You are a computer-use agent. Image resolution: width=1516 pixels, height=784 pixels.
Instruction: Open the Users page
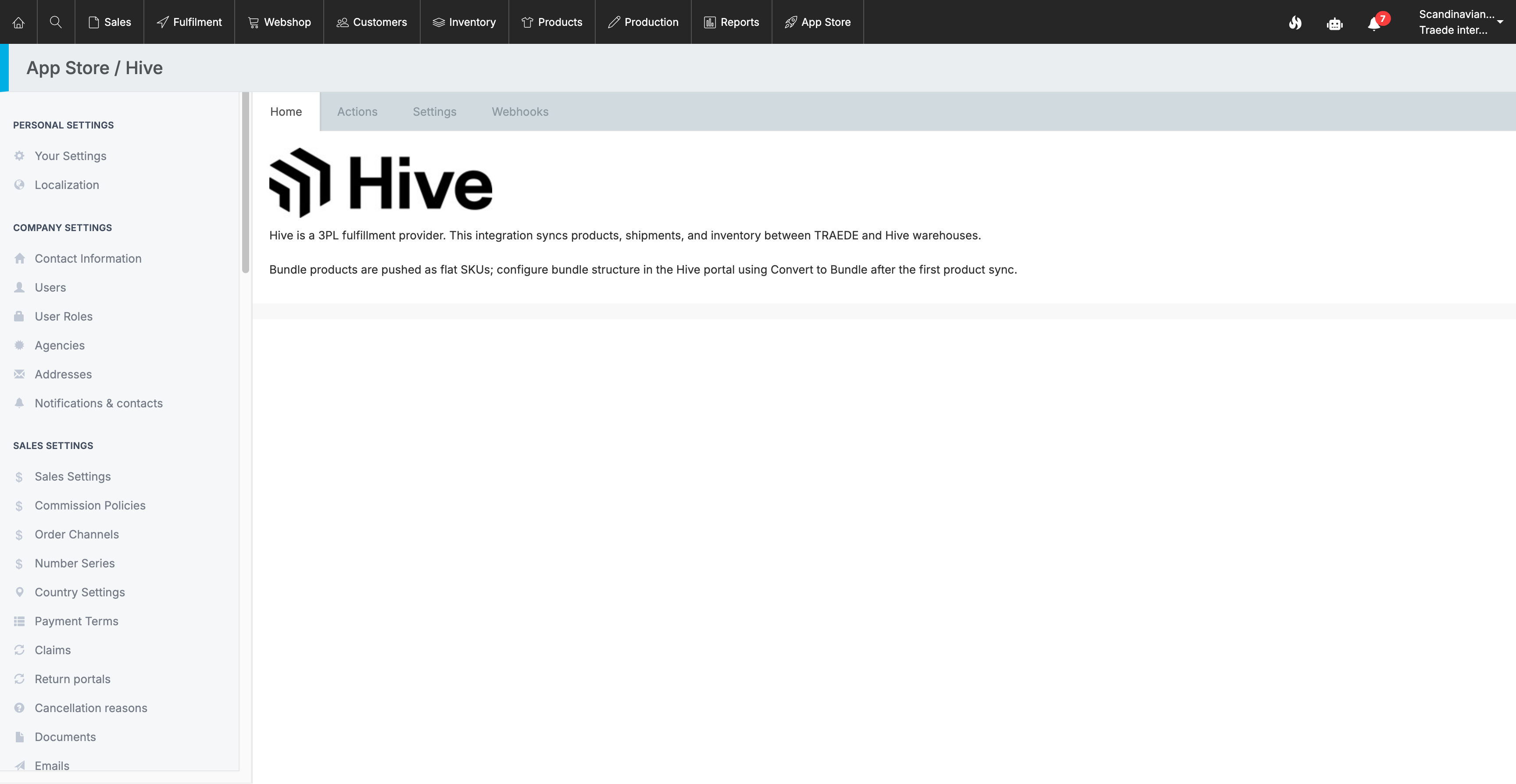[x=50, y=287]
